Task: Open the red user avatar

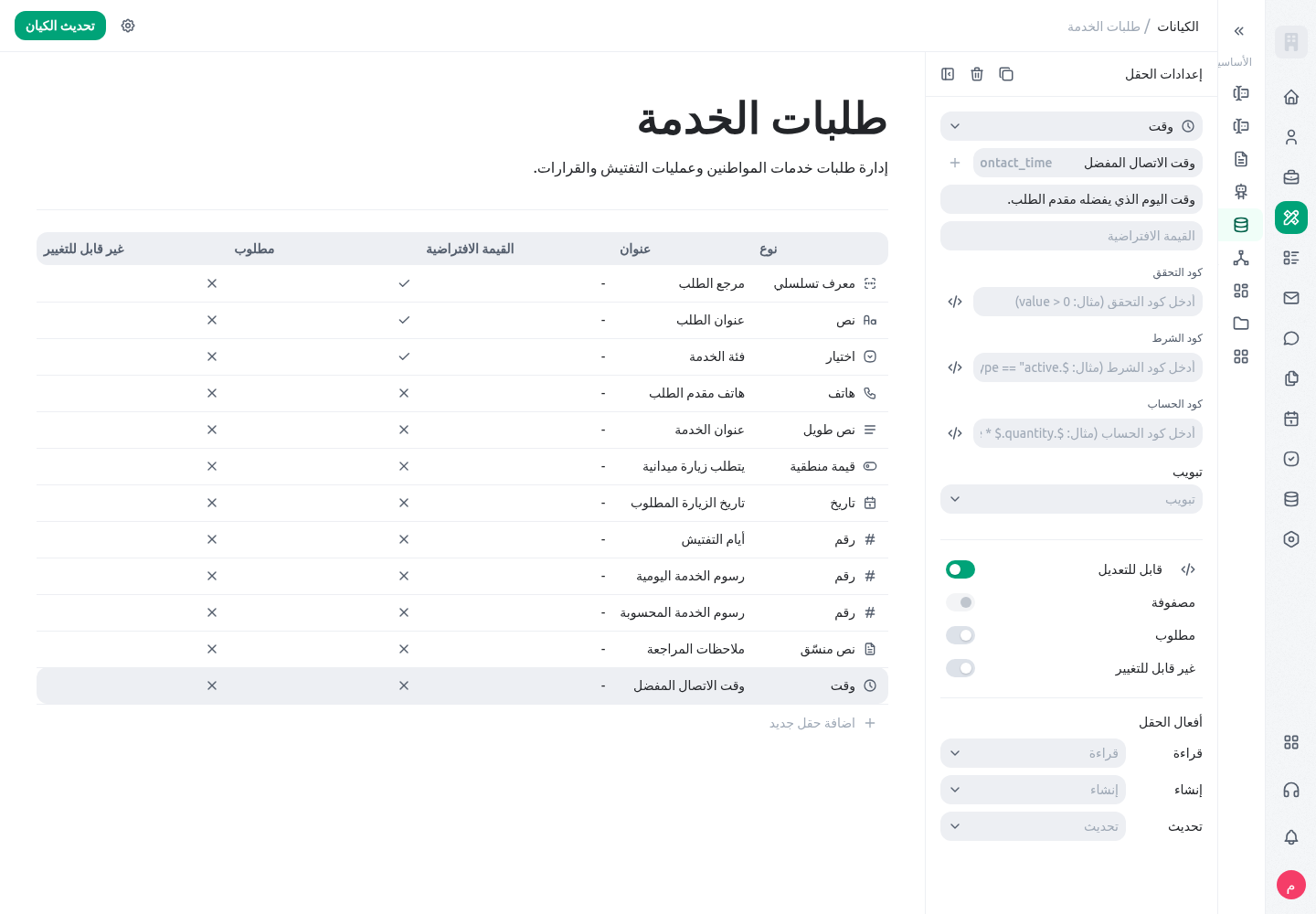Action: (1291, 885)
